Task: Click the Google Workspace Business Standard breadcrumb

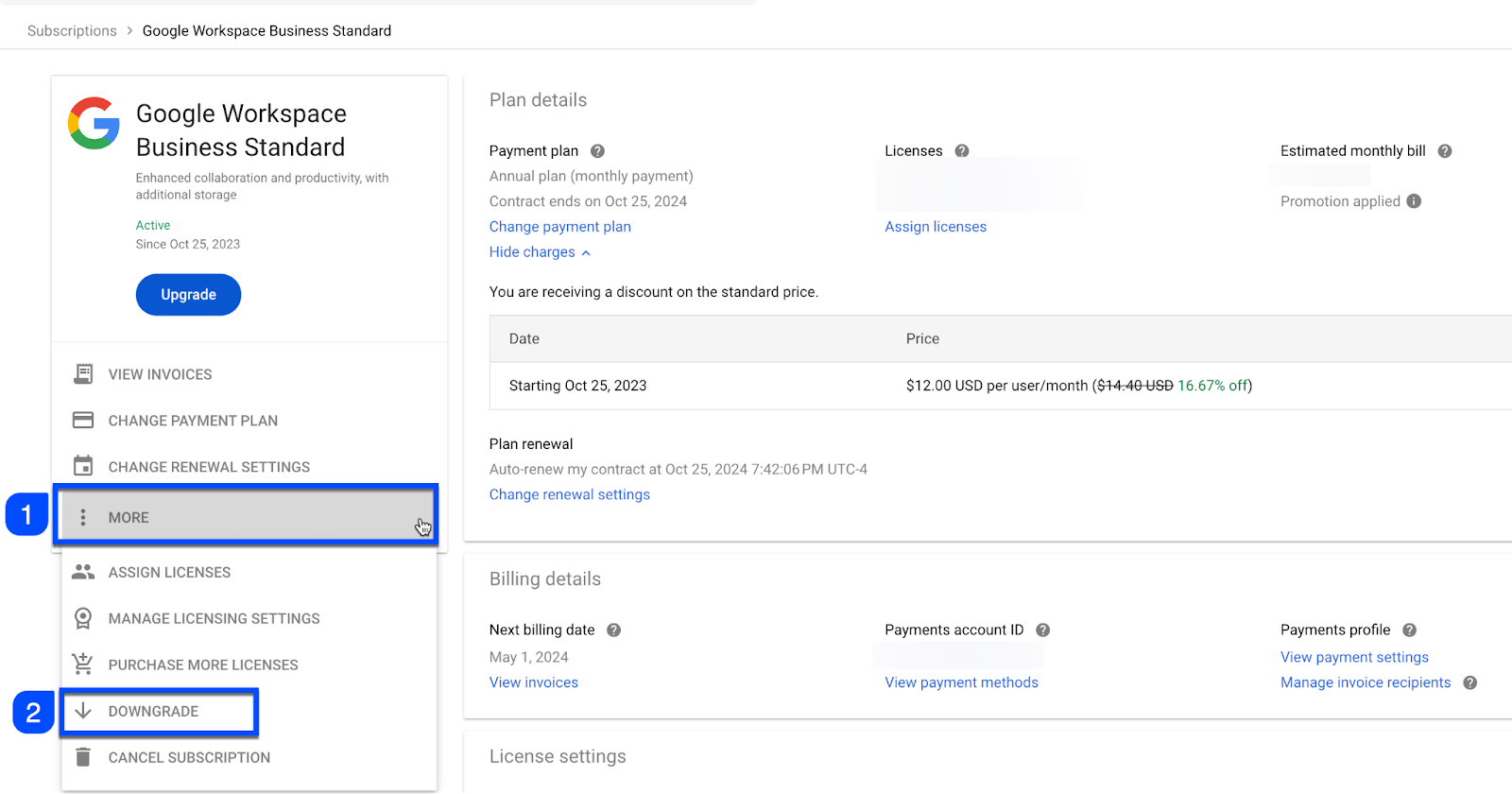Action: click(266, 31)
